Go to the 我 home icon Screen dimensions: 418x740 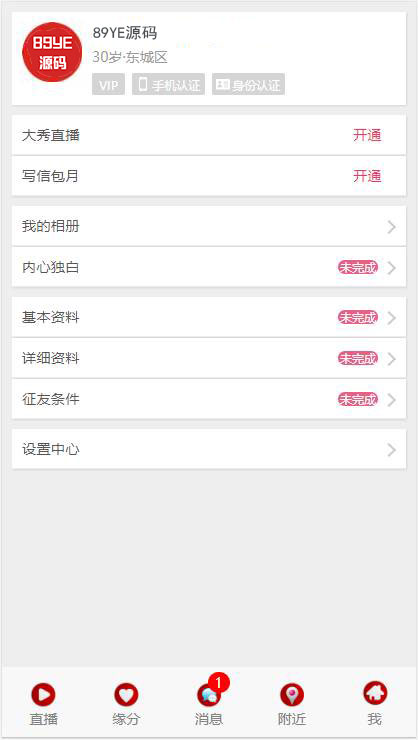click(375, 693)
